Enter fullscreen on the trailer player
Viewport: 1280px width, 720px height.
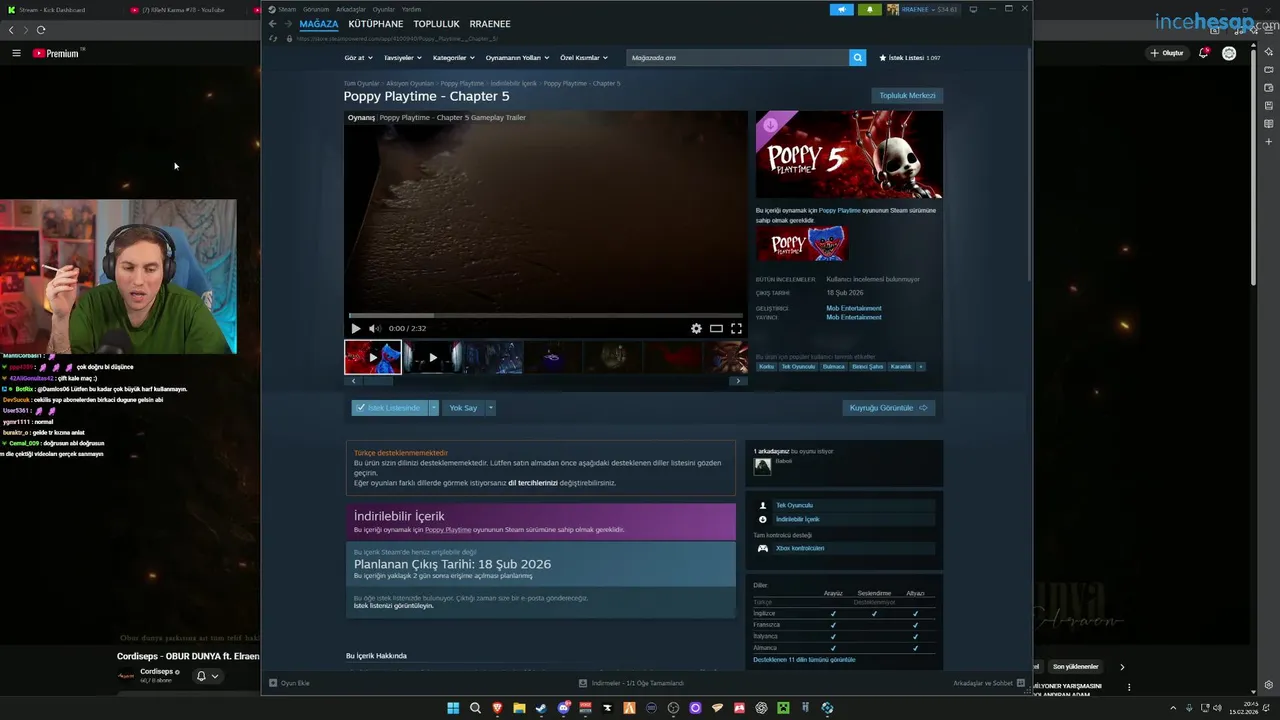[736, 328]
